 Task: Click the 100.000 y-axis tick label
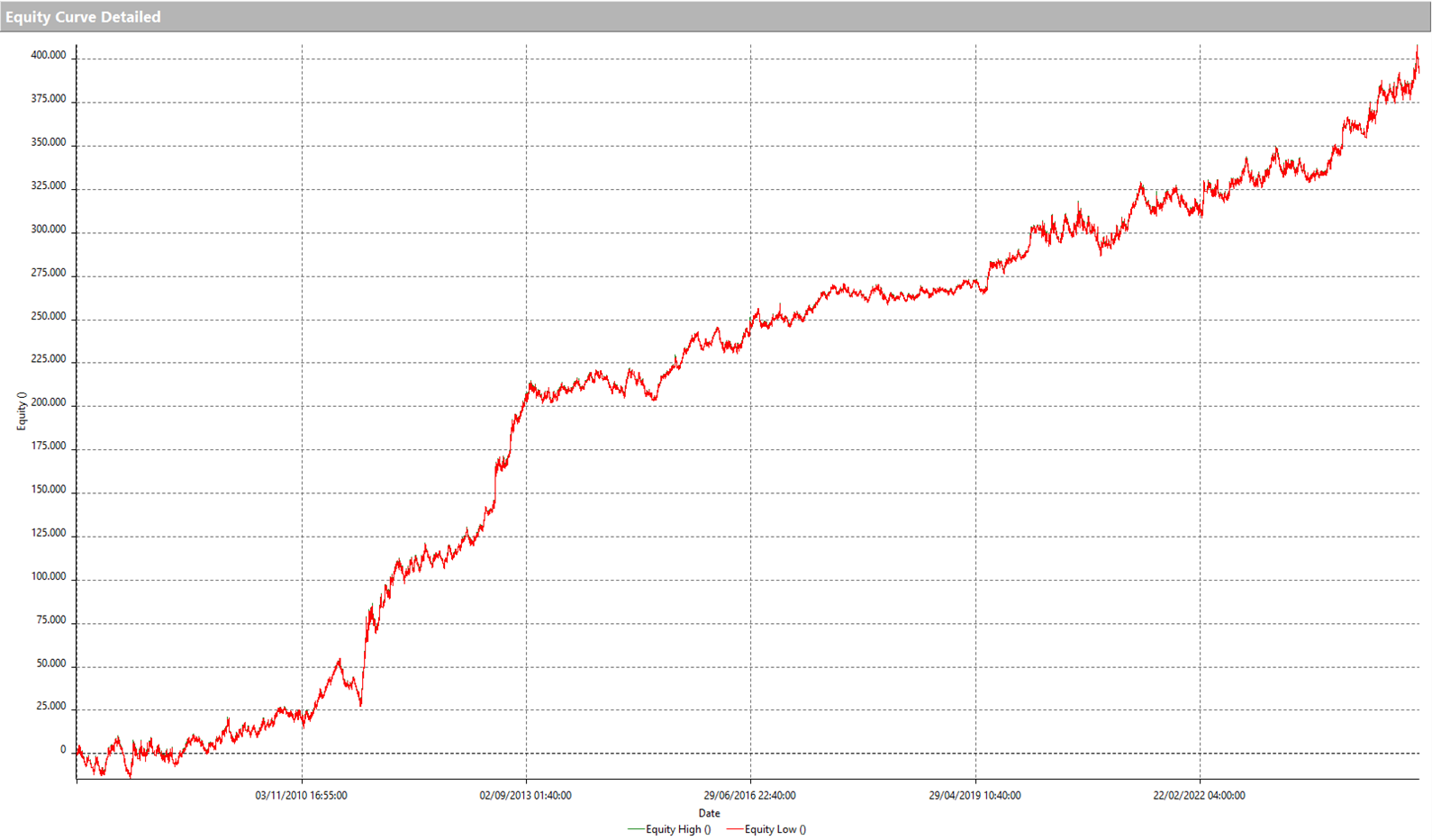(x=48, y=576)
